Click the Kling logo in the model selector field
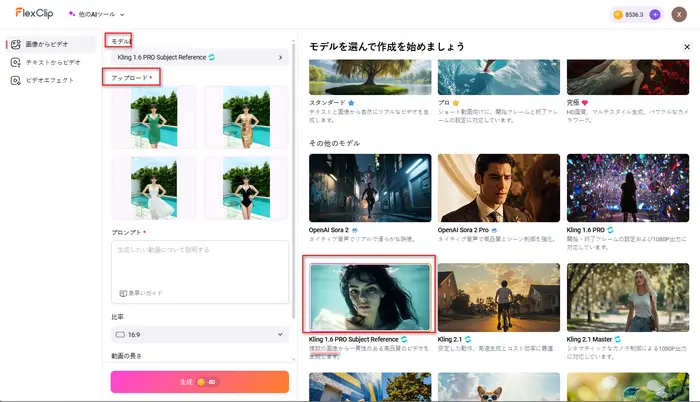700x402 pixels. click(x=212, y=57)
